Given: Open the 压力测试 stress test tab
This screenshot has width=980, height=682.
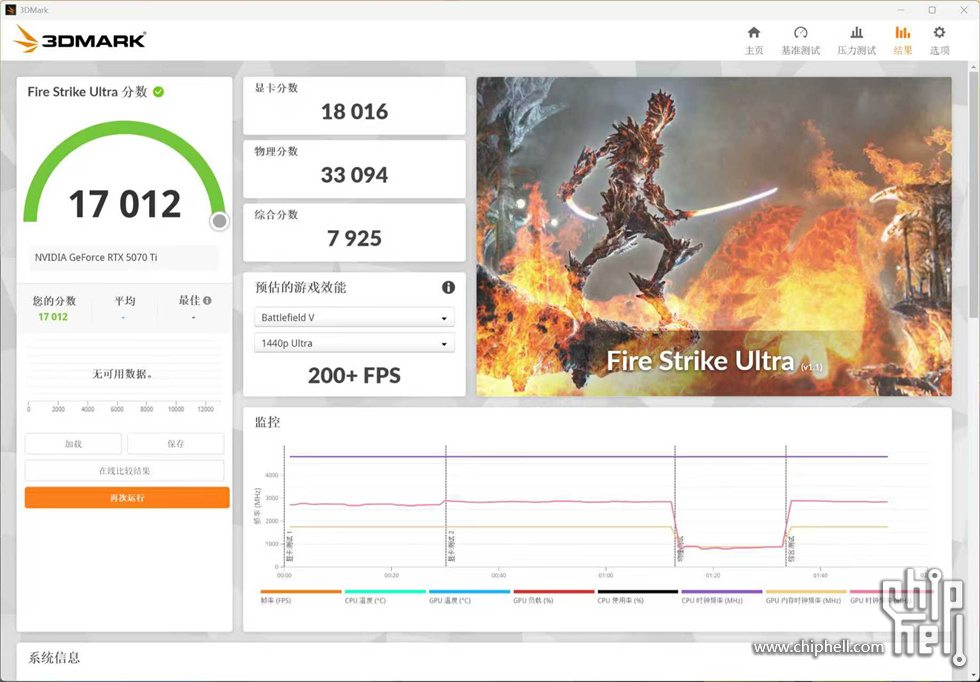Looking at the screenshot, I should [x=856, y=41].
